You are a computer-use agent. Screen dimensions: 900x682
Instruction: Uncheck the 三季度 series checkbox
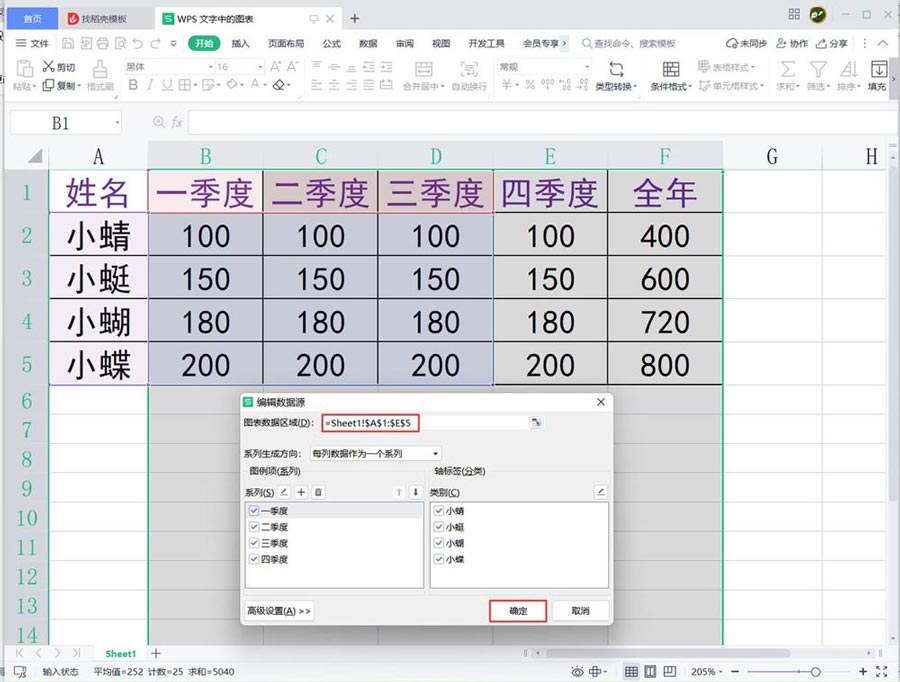pyautogui.click(x=254, y=542)
